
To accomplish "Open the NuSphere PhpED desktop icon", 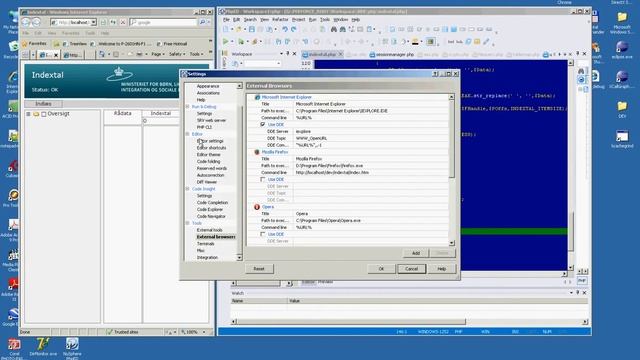I will (72, 348).
